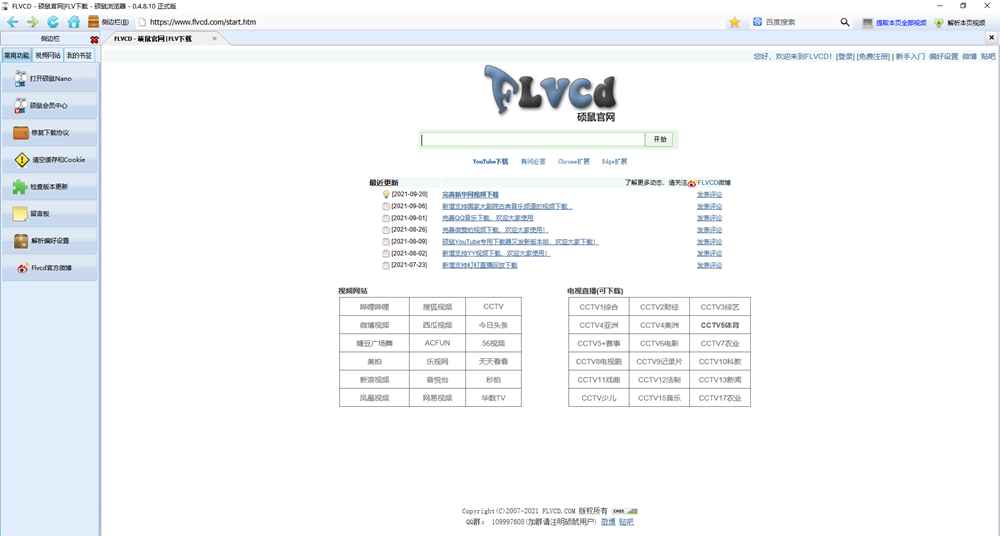The height and width of the screenshot is (536, 1000).
Task: Open the 2021-08-09 YouTube downloader news
Action: click(x=520, y=242)
